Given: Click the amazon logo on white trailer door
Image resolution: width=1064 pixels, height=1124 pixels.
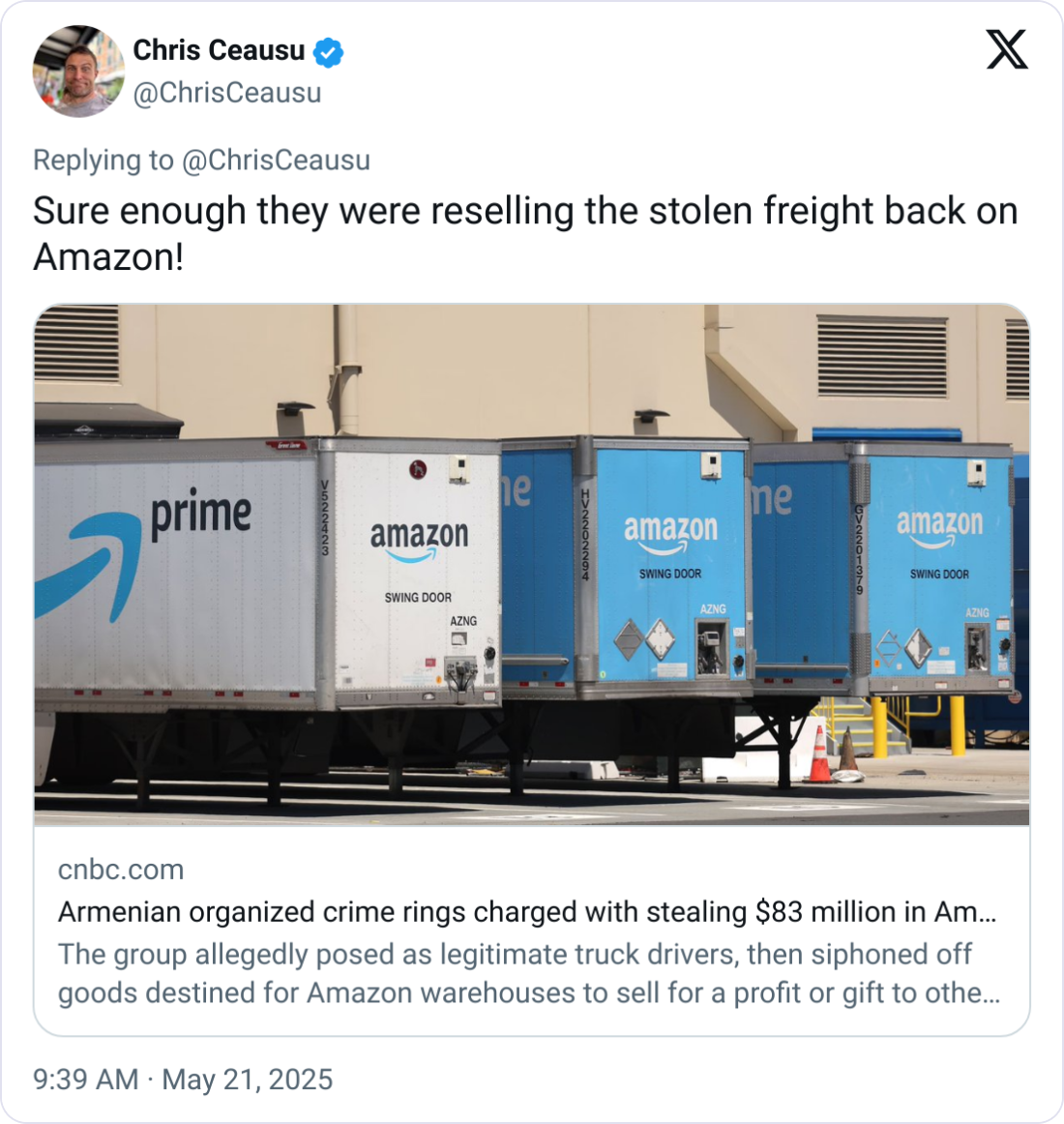Looking at the screenshot, I should pos(420,541).
